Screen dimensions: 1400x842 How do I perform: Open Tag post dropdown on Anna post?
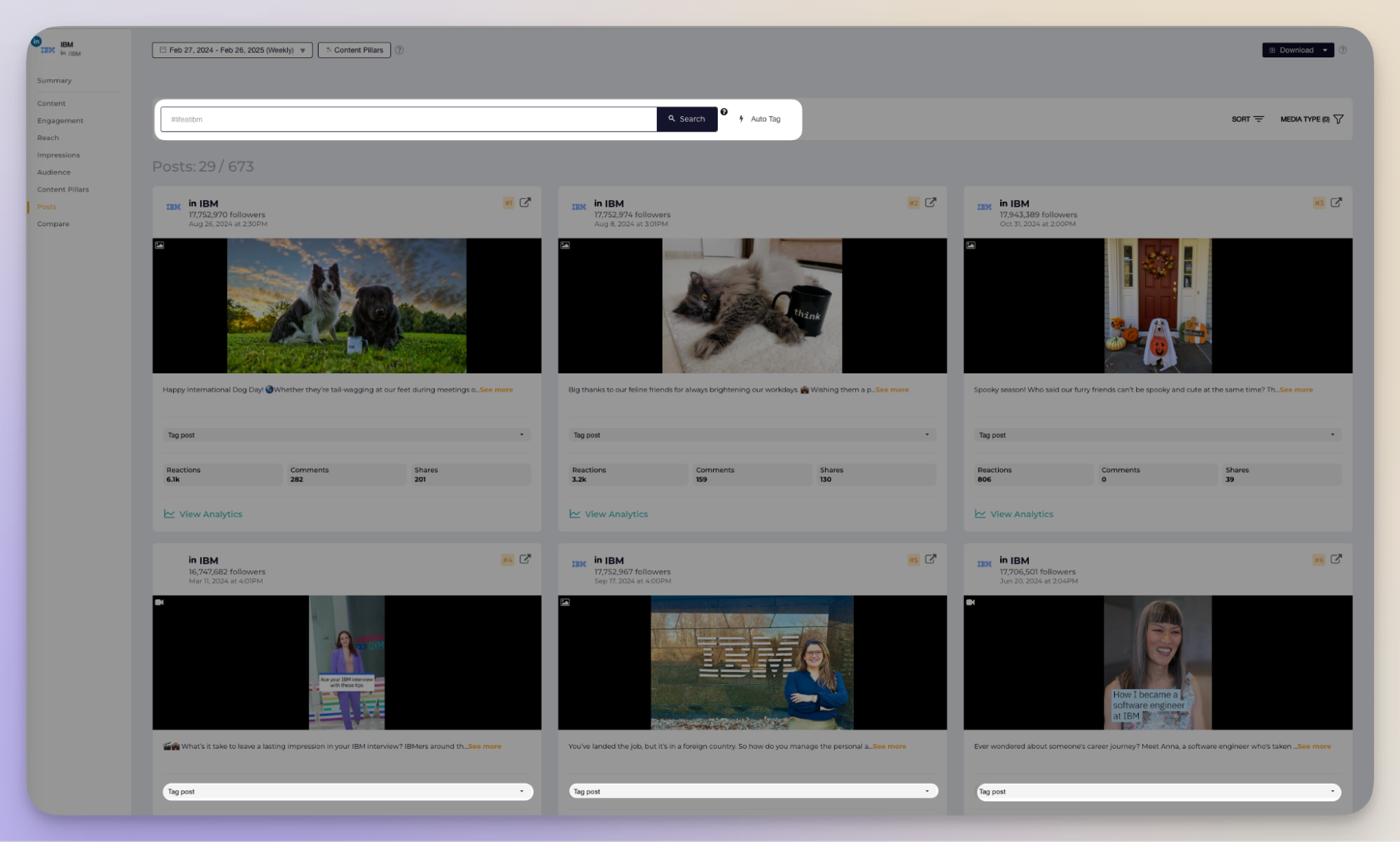[1158, 792]
